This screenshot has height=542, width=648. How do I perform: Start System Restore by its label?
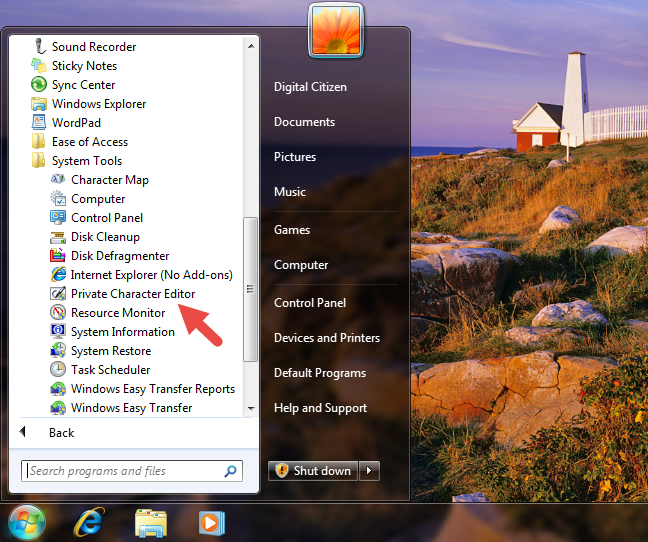[x=111, y=351]
